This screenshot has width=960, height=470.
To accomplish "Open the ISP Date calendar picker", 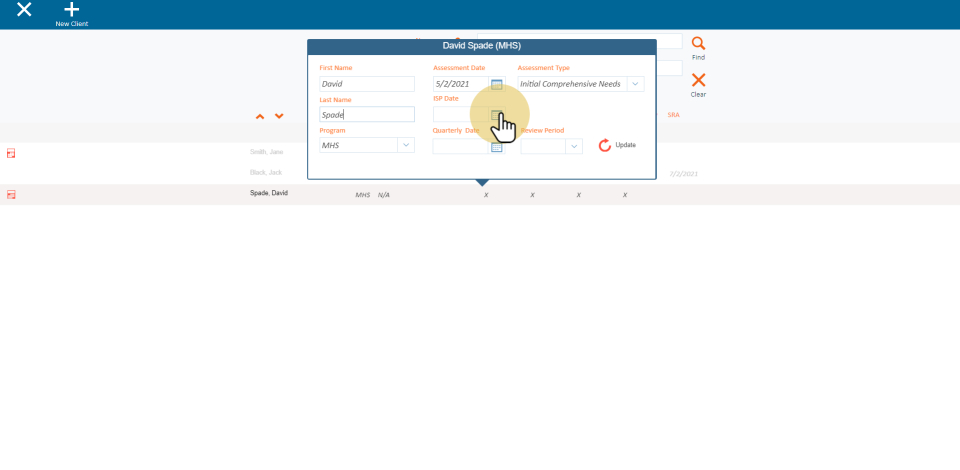I will (x=497, y=115).
